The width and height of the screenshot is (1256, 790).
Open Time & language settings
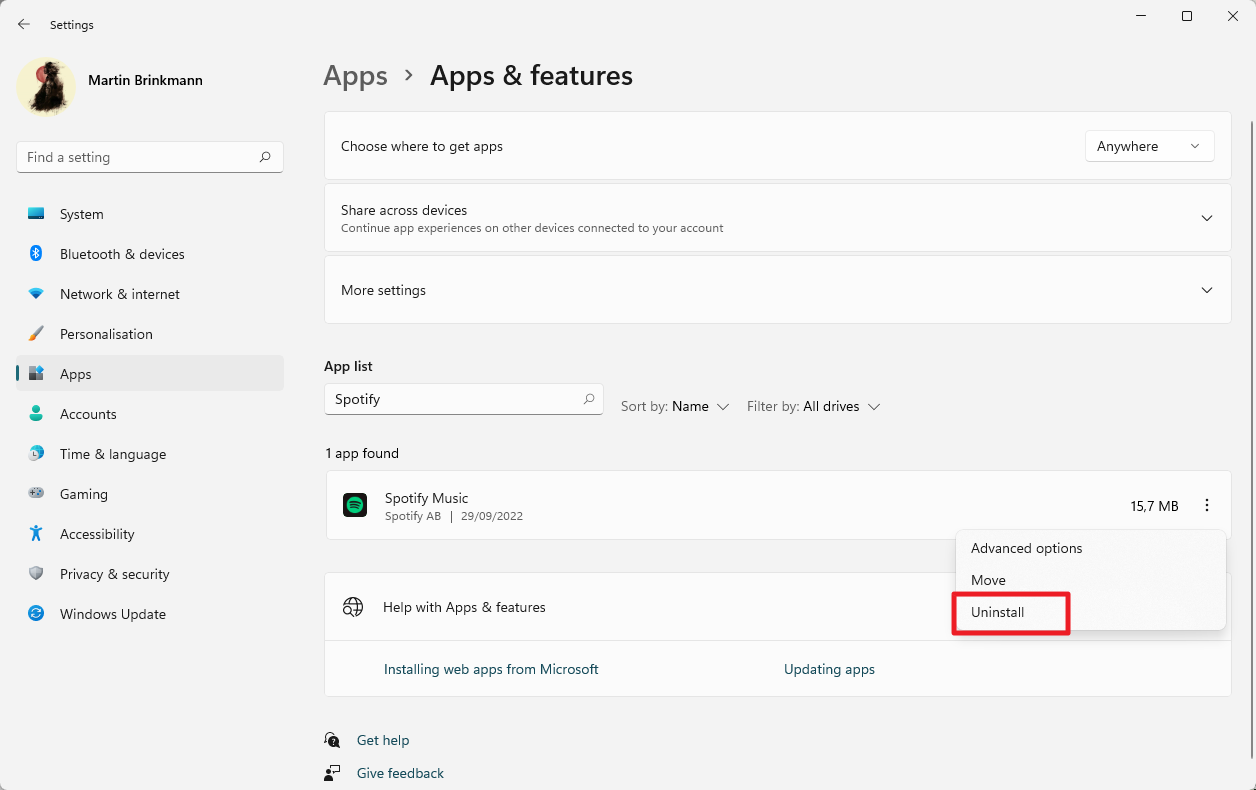tap(150, 454)
